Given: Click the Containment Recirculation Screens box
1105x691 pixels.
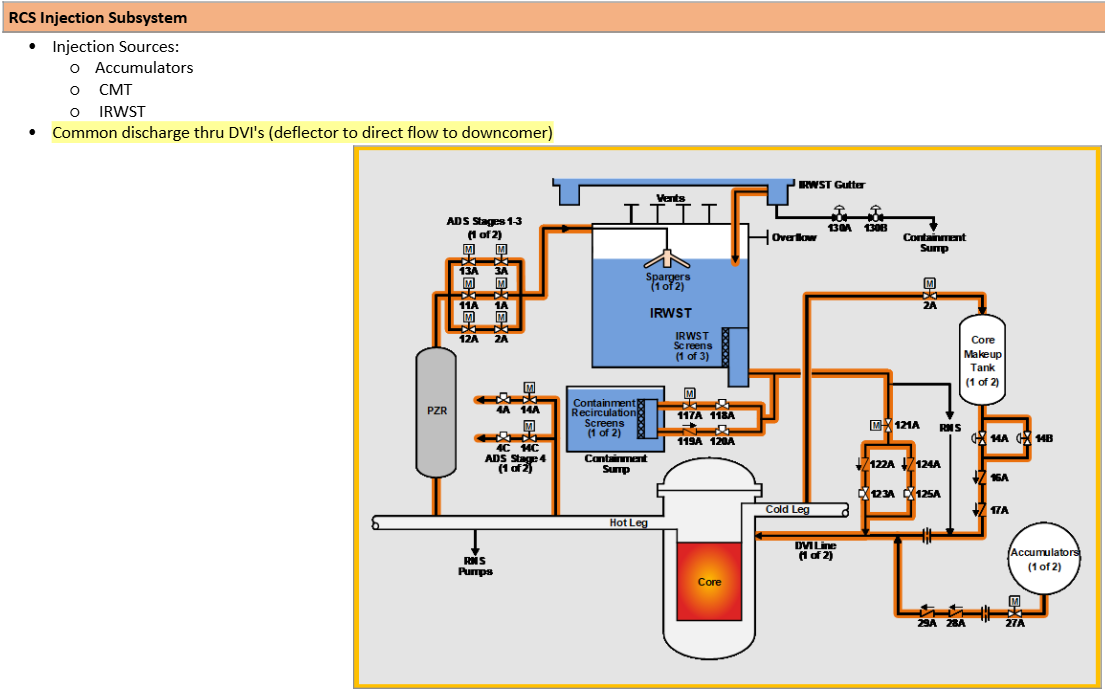Looking at the screenshot, I should click(615, 419).
